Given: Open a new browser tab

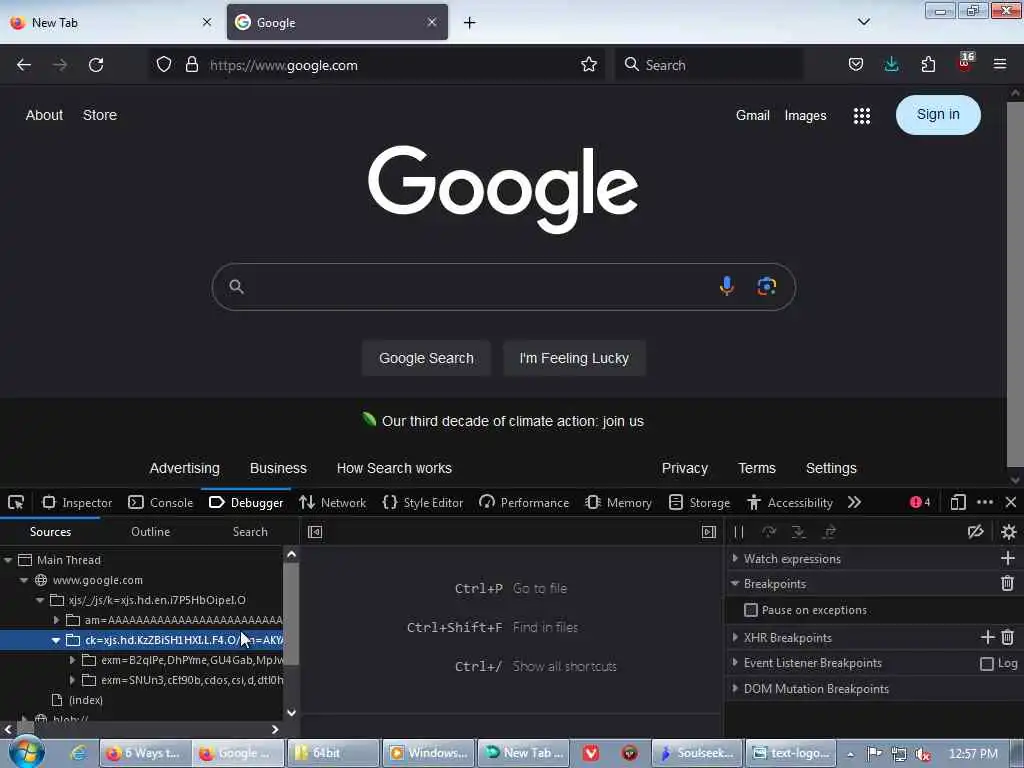Looking at the screenshot, I should (470, 22).
